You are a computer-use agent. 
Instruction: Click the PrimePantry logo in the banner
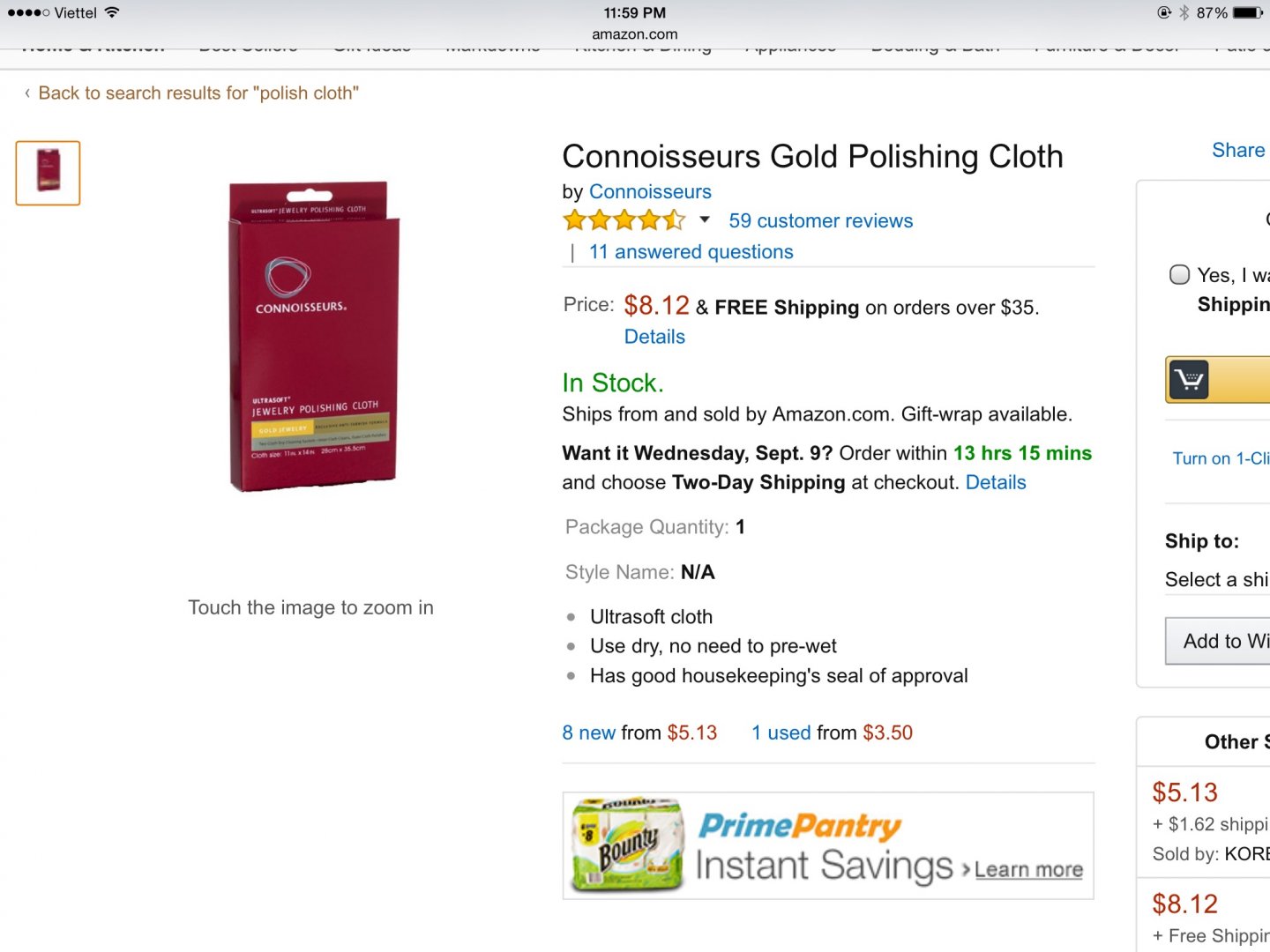tap(799, 826)
